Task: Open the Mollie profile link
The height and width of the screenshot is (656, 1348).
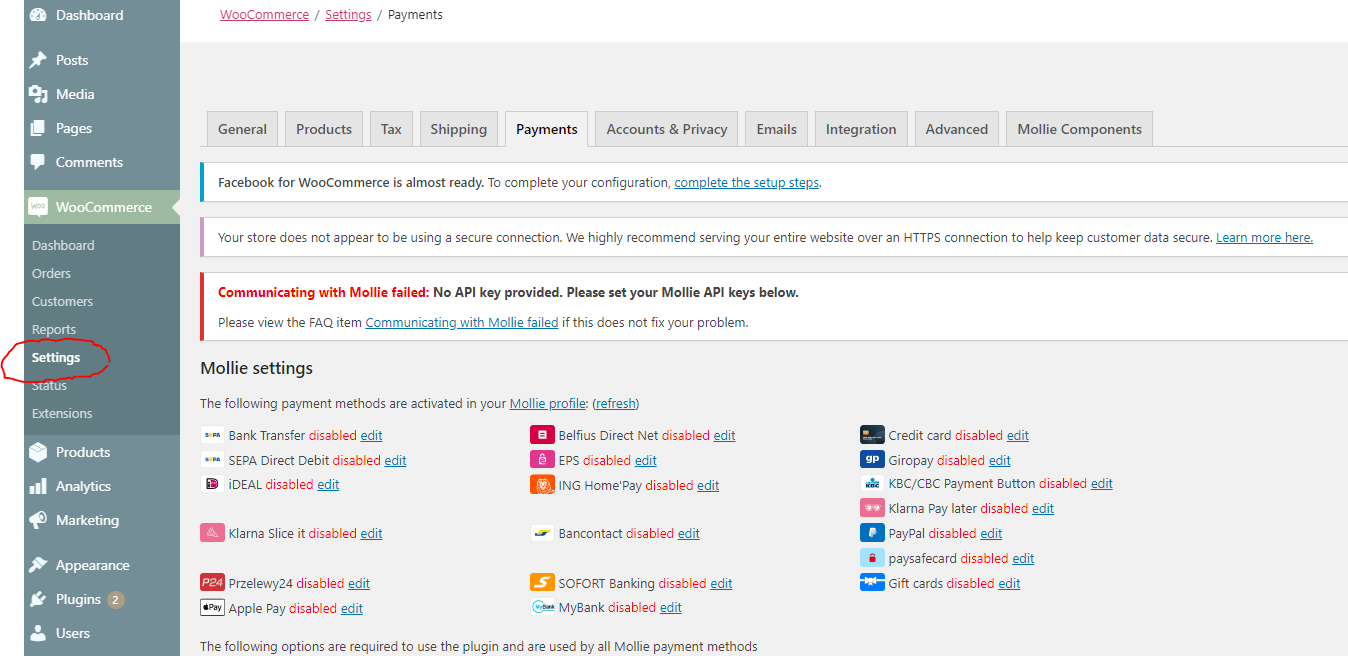Action: point(548,404)
